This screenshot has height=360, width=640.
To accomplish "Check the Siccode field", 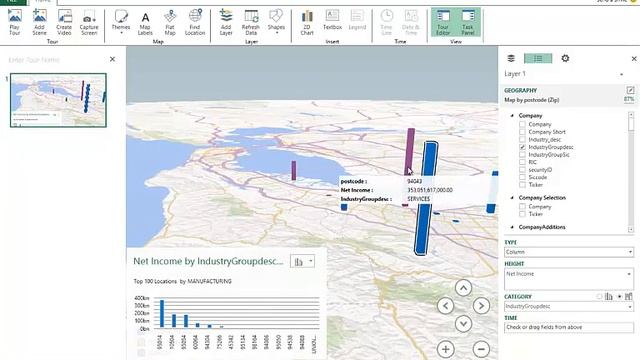I will click(x=522, y=177).
